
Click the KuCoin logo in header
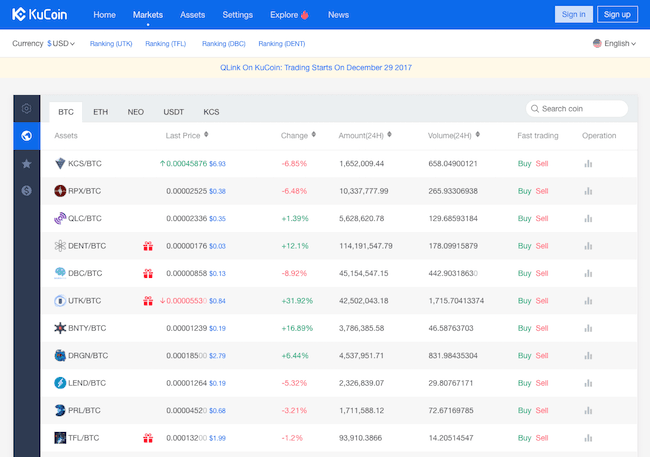coord(42,14)
